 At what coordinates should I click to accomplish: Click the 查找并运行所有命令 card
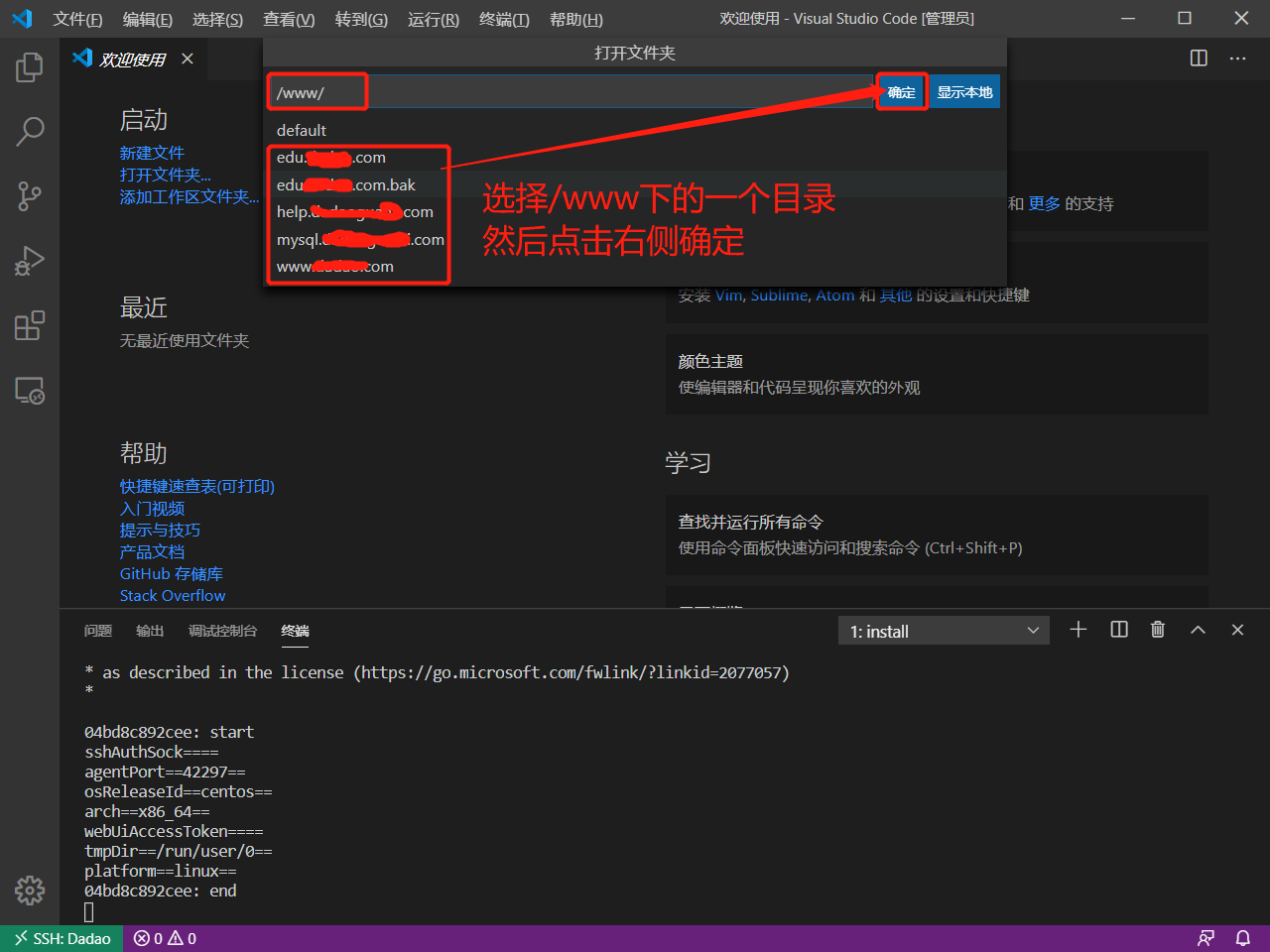(937, 535)
